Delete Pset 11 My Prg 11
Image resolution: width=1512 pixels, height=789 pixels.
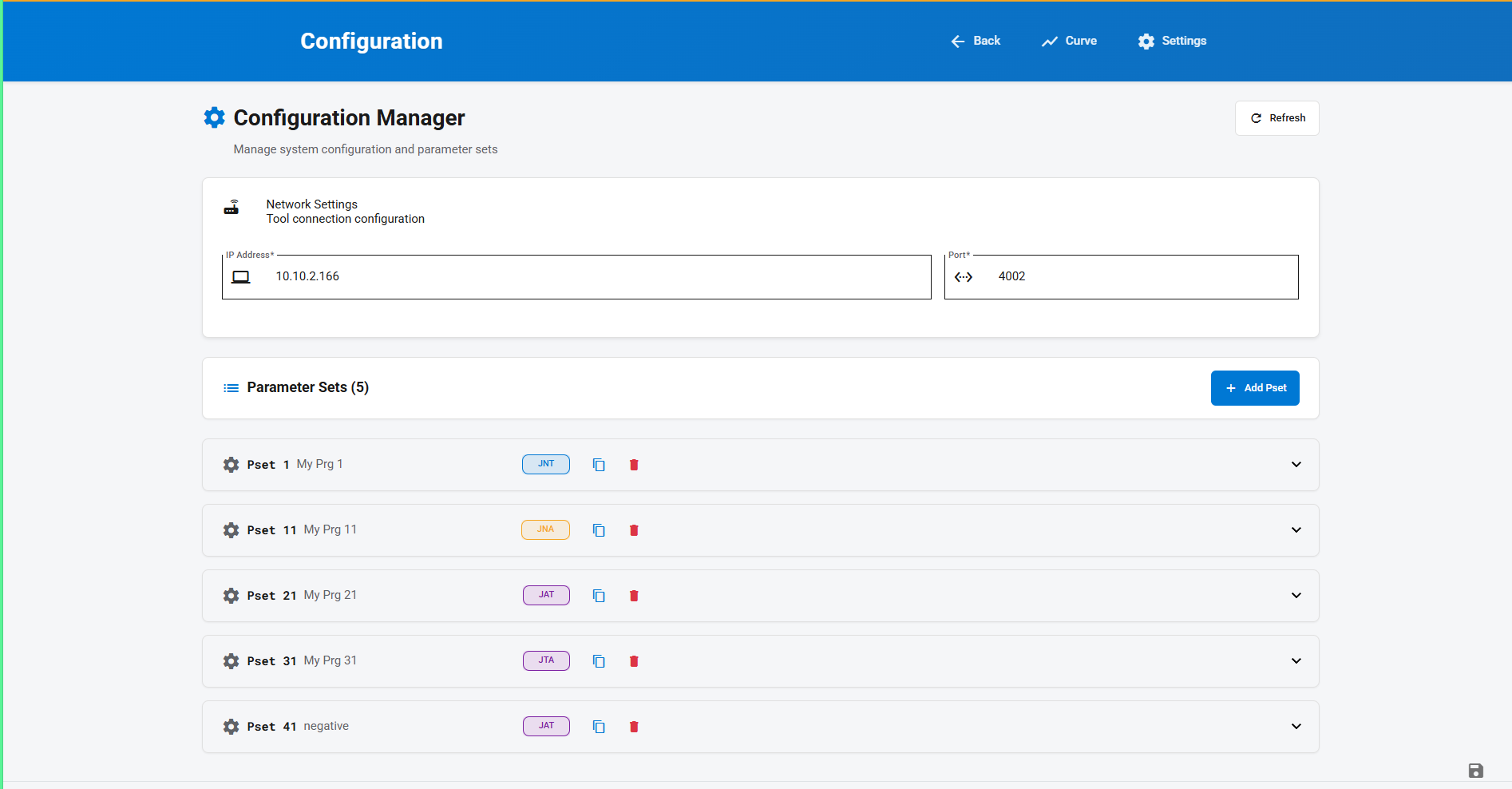pyautogui.click(x=634, y=530)
